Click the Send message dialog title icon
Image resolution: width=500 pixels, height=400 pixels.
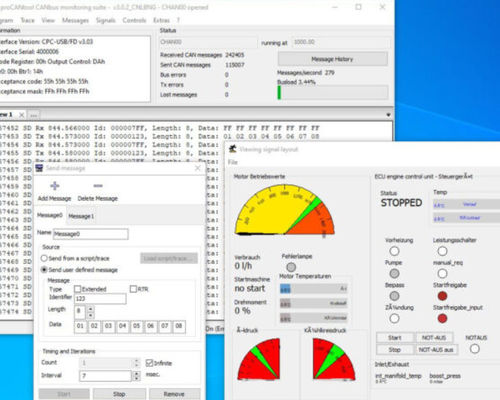[x=39, y=168]
